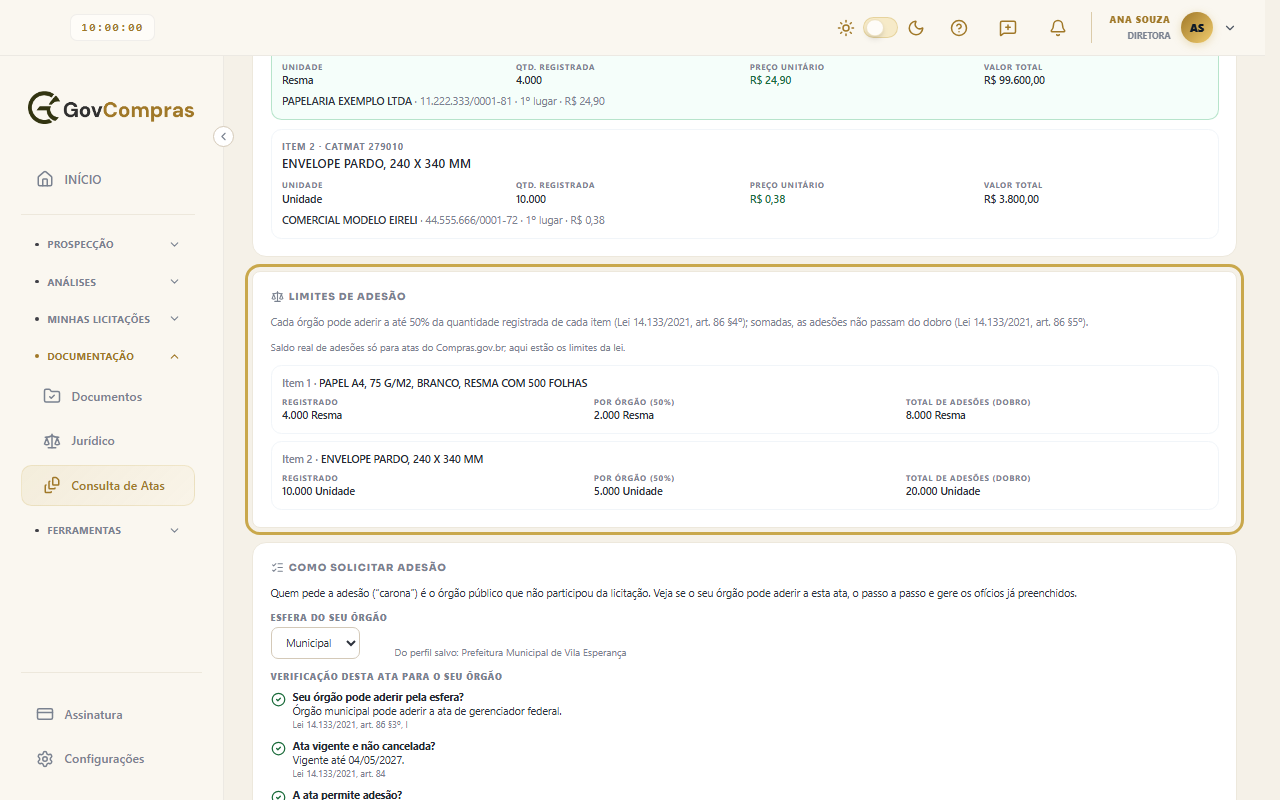Expand the Prospecção menu section
Screen dimensions: 1280x800
[108, 244]
